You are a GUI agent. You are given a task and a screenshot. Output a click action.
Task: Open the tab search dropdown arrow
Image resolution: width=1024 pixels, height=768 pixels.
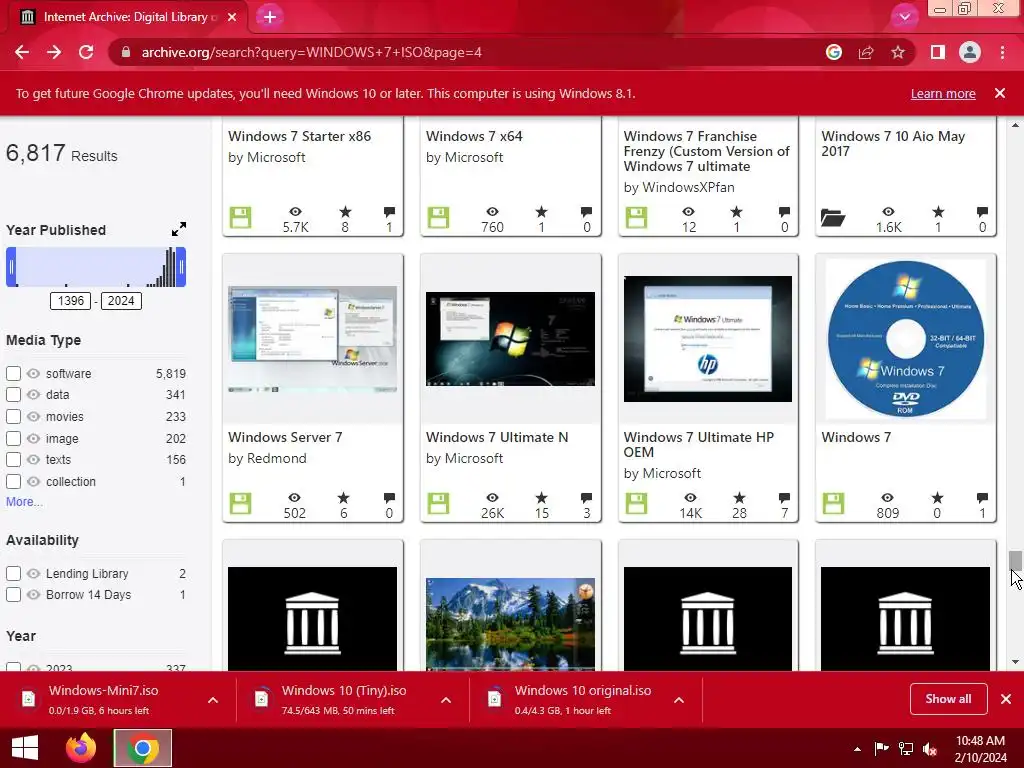pos(904,17)
